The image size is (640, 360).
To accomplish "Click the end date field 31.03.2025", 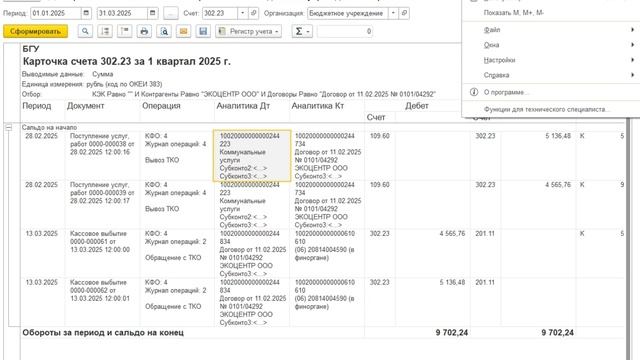I will pos(122,13).
